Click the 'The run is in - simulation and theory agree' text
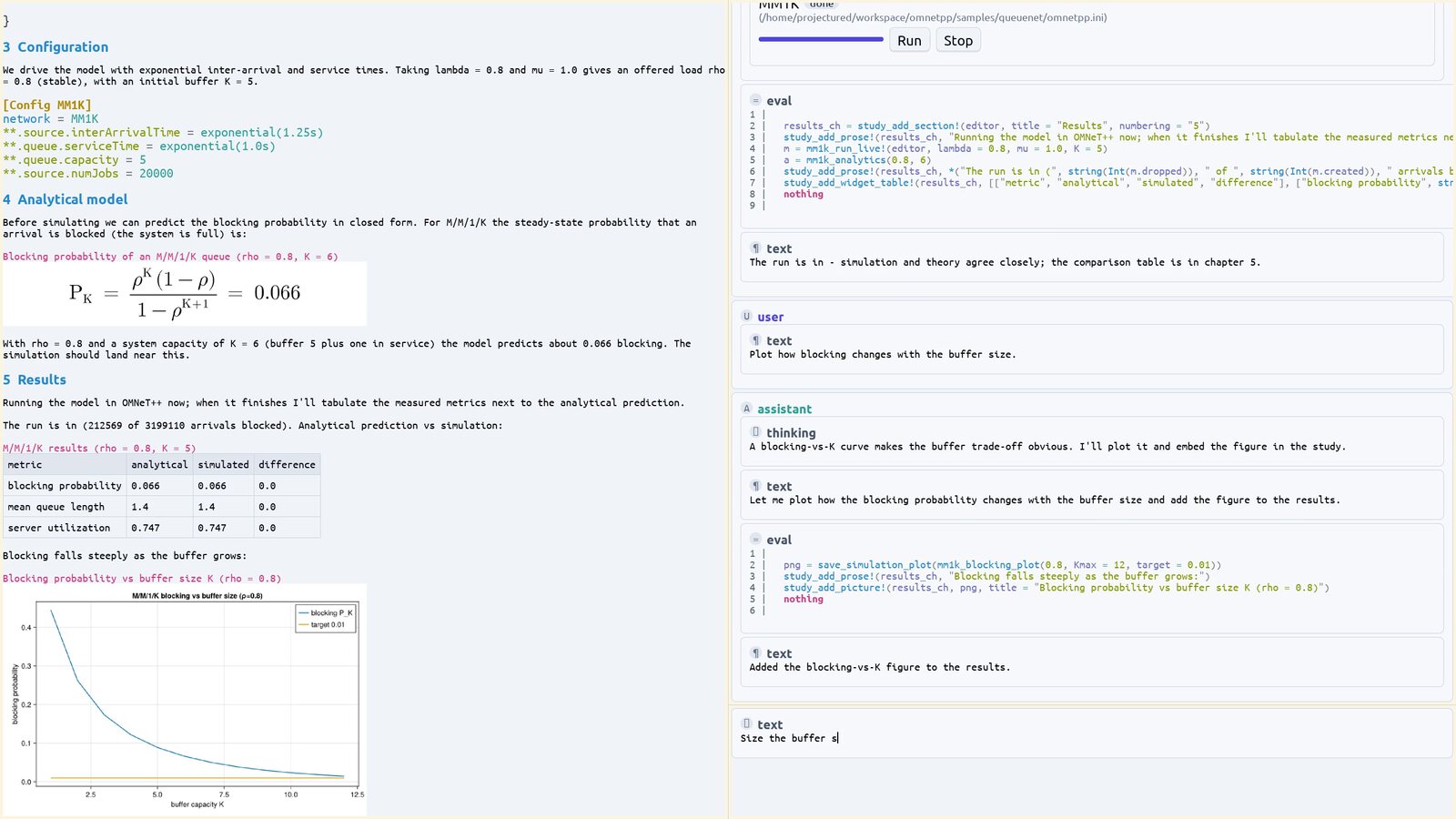 (1005, 263)
